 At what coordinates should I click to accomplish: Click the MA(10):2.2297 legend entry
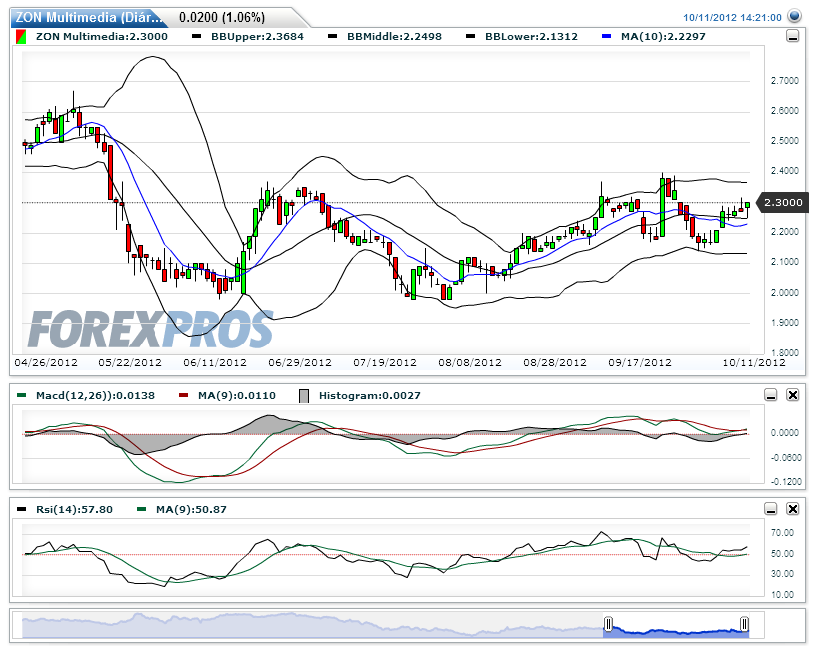click(654, 36)
